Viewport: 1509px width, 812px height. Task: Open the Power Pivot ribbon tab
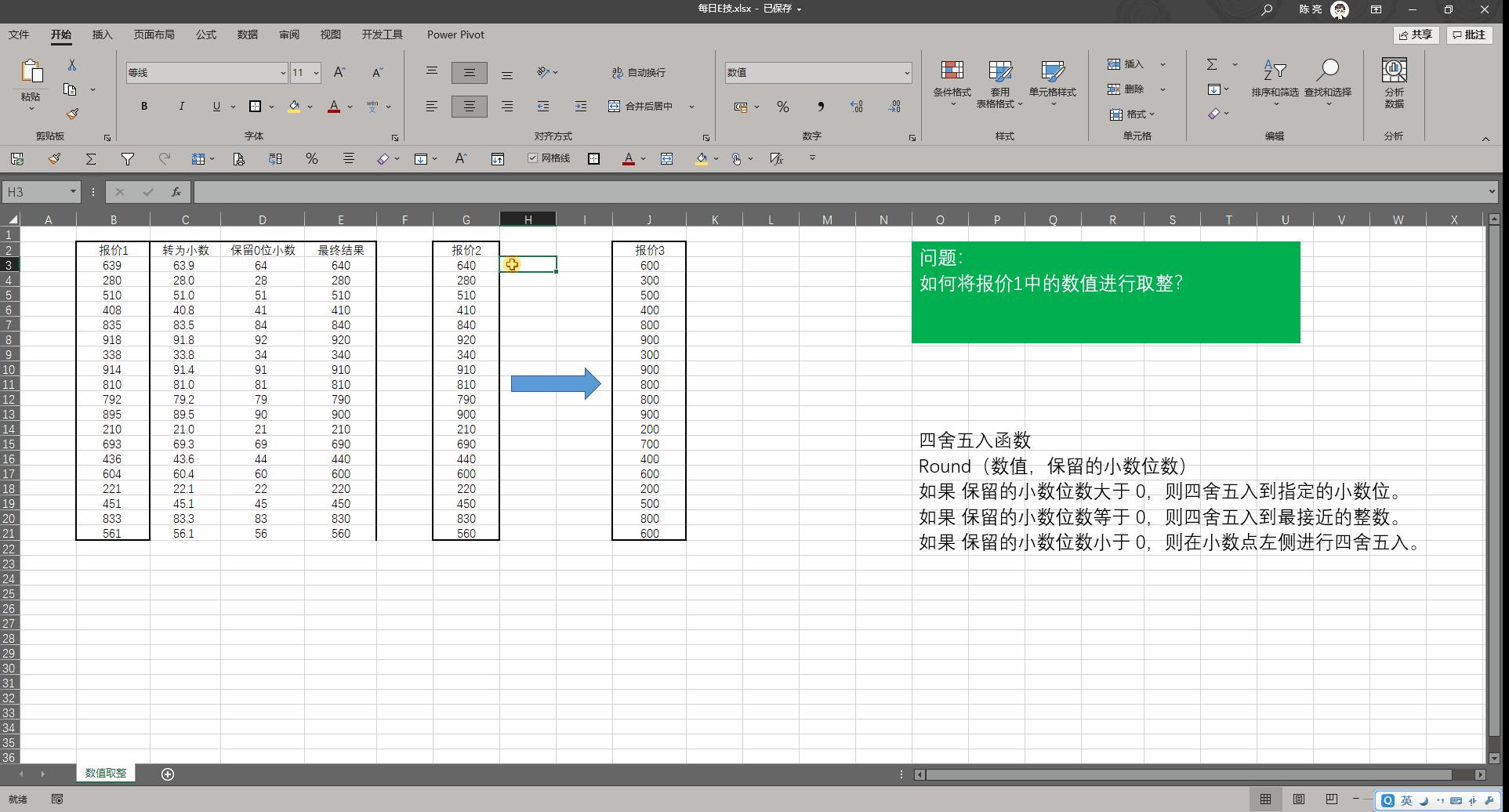pyautogui.click(x=455, y=34)
